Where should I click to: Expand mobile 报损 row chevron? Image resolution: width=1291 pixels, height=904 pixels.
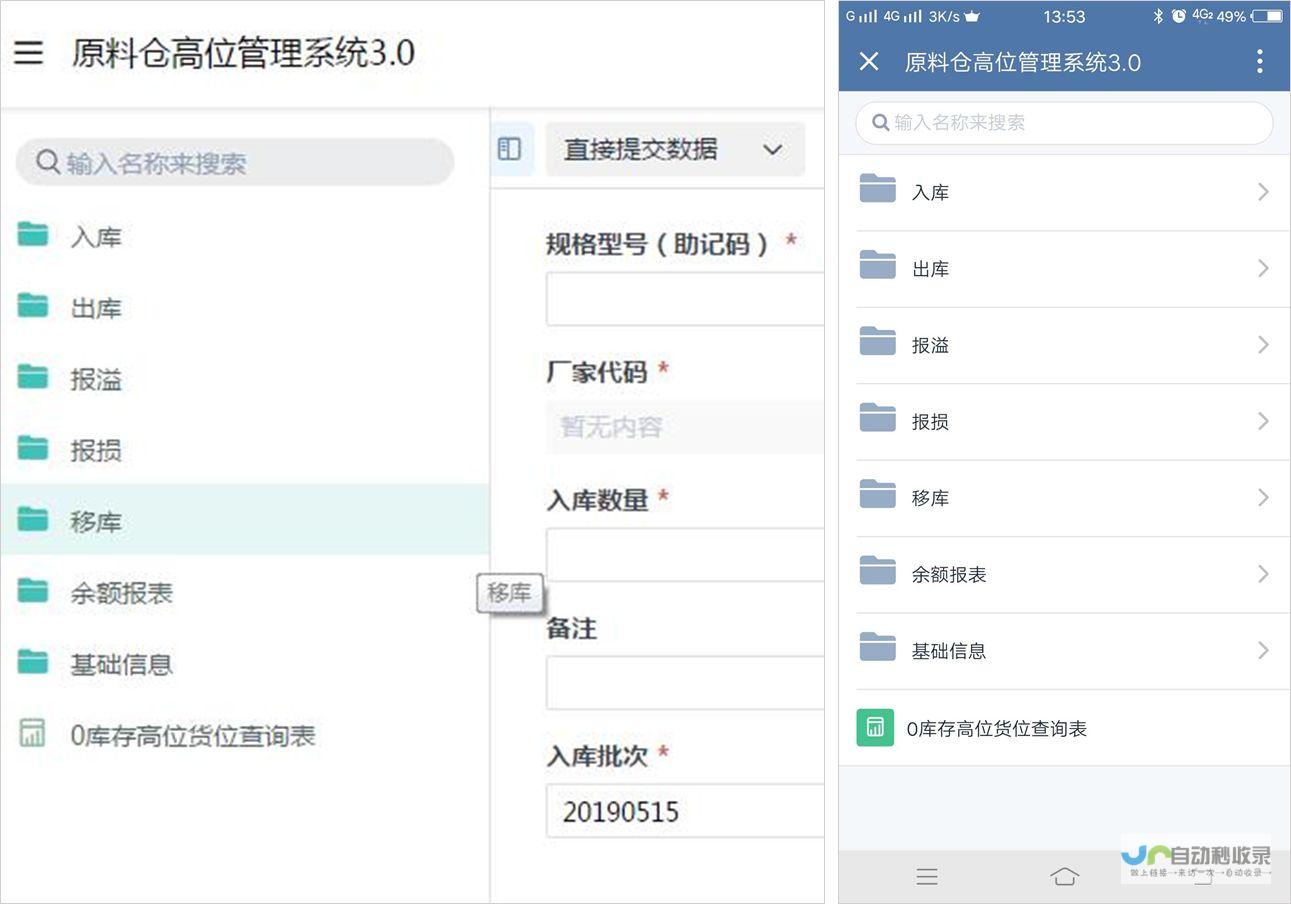point(1263,421)
